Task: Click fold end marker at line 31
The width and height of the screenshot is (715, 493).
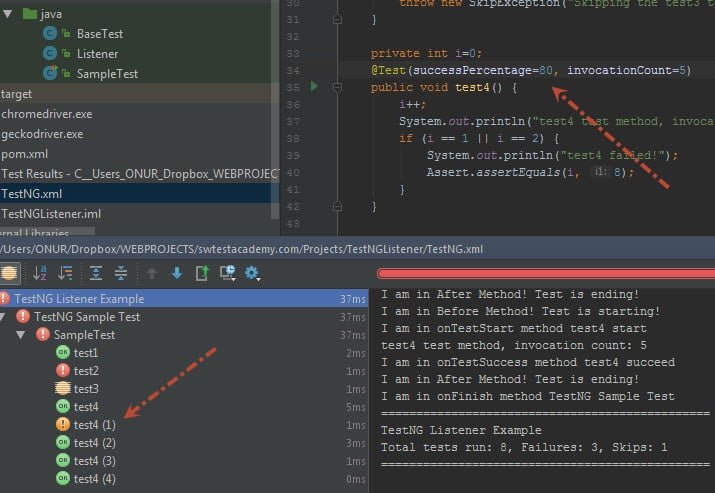Action: pos(337,19)
